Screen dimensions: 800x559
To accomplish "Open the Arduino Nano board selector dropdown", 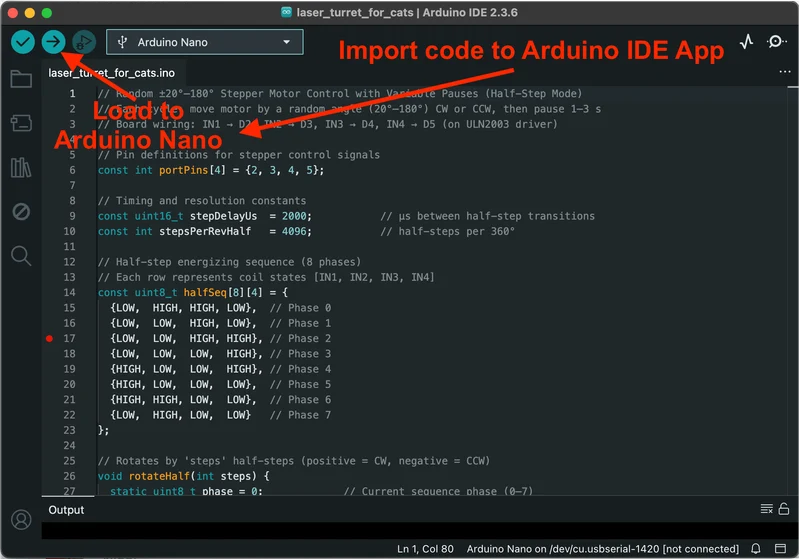I will [x=205, y=42].
